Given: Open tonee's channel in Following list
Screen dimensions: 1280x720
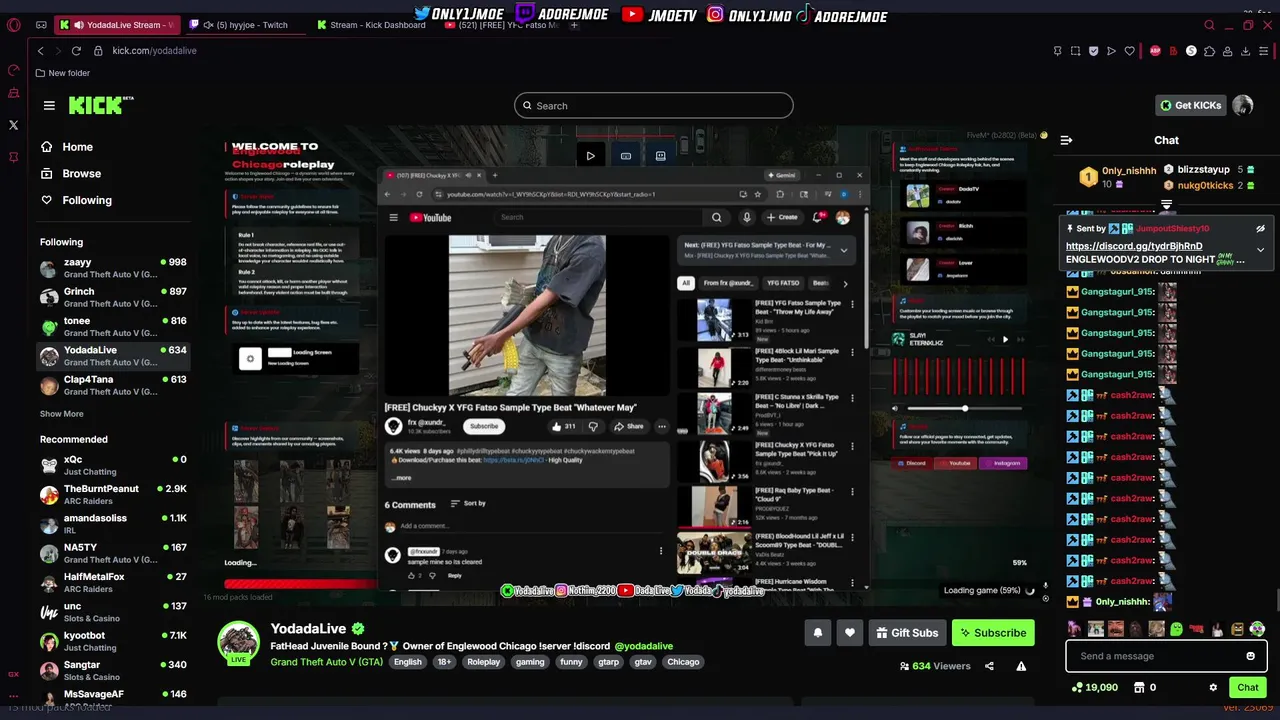Looking at the screenshot, I should [x=113, y=327].
